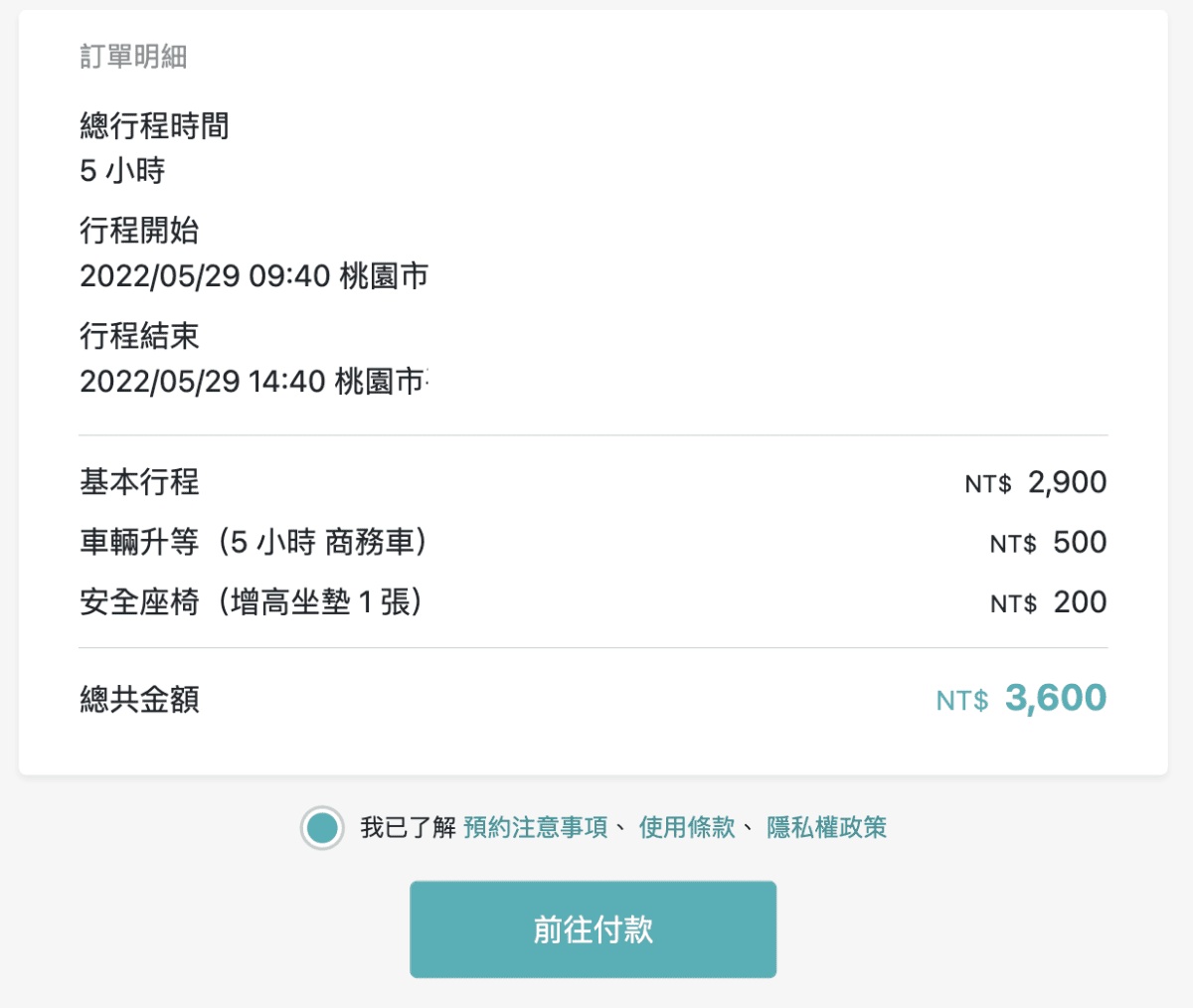Click the 2022/05/29 14:40 end detail
The height and width of the screenshot is (1008, 1193).
(x=254, y=382)
